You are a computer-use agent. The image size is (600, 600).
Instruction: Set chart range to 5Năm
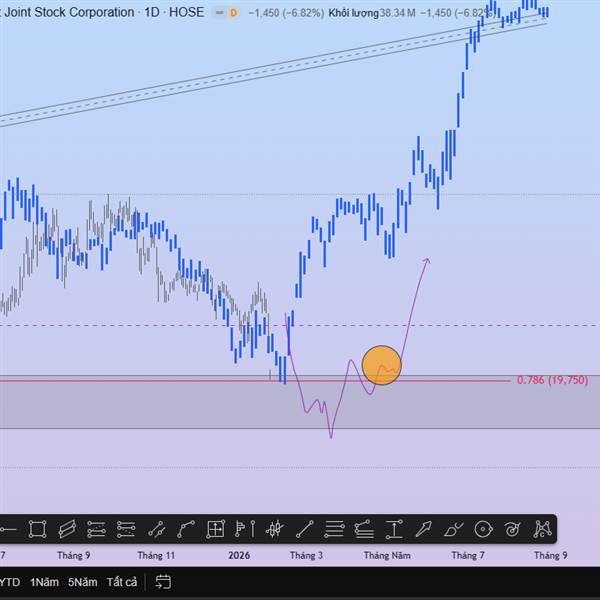83,582
